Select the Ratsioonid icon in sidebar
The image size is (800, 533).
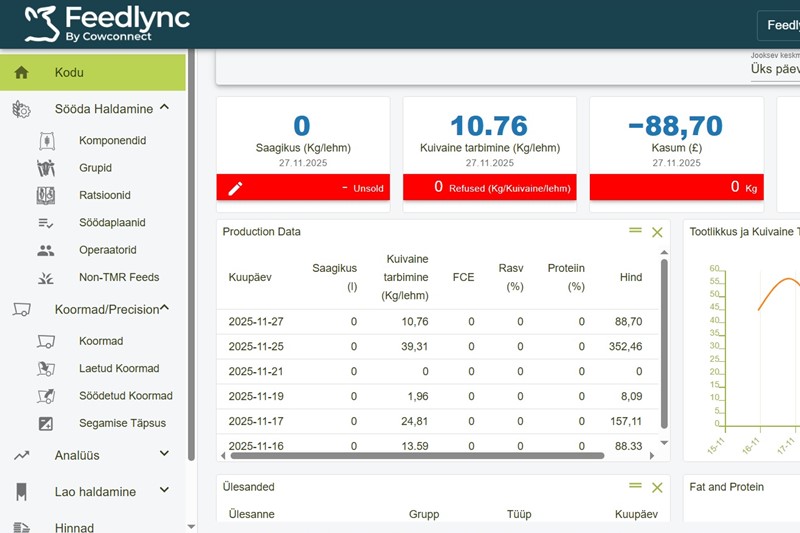tap(46, 195)
